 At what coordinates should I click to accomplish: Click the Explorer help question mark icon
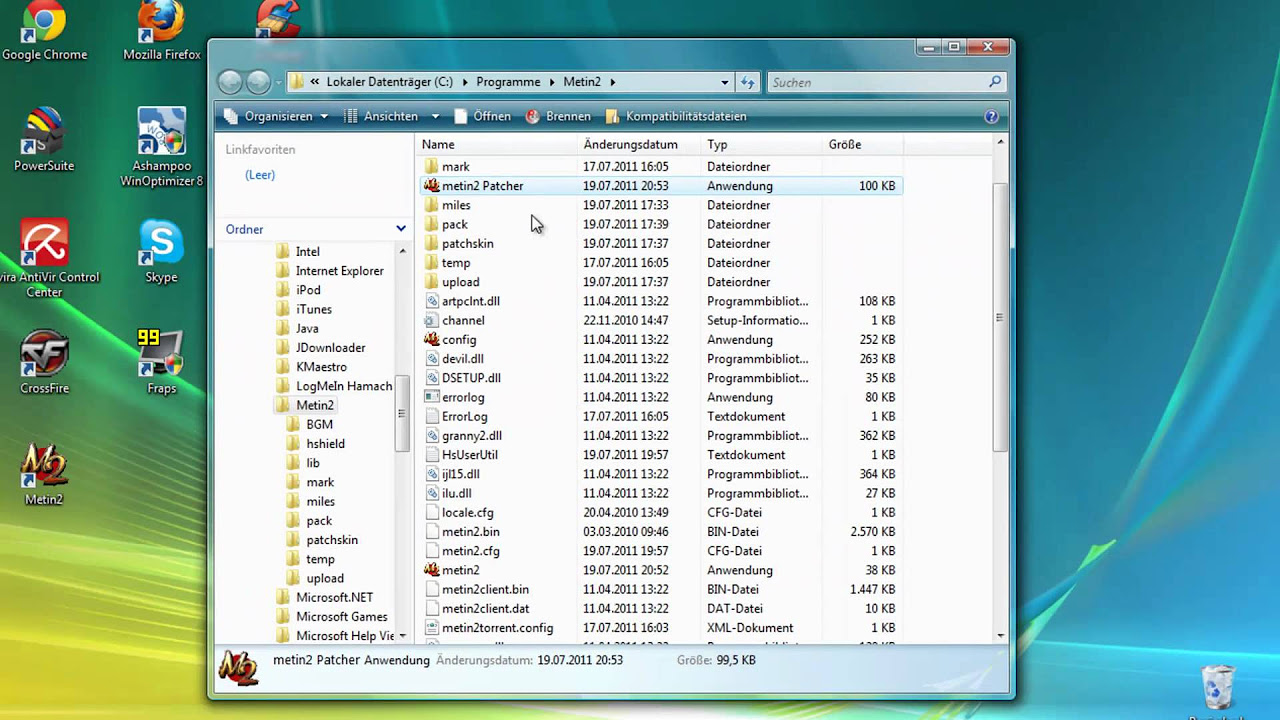pyautogui.click(x=991, y=116)
